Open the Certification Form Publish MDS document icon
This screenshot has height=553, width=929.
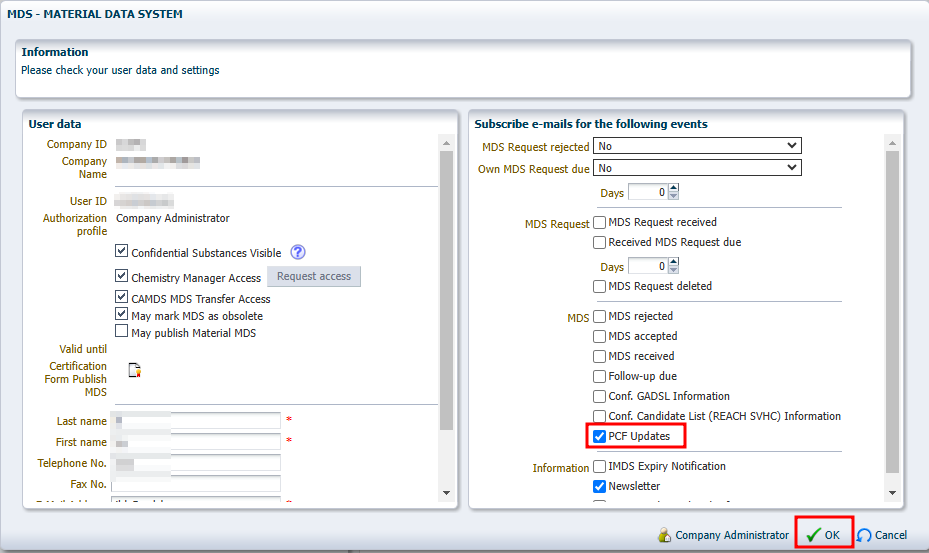click(x=135, y=370)
